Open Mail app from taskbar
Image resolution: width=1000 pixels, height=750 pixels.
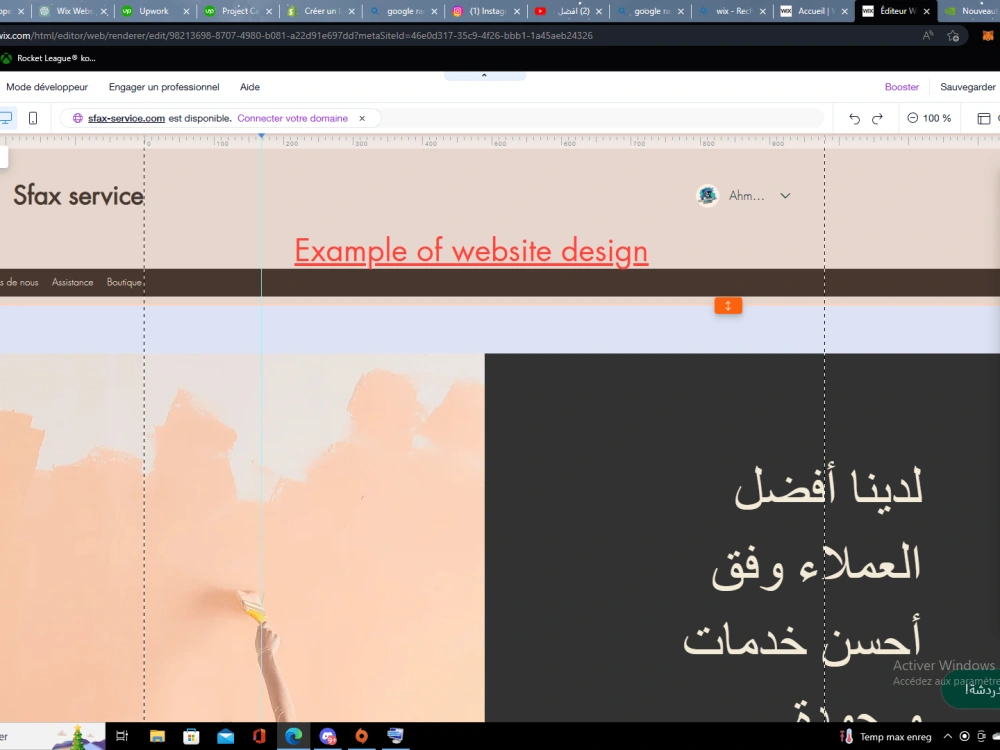tap(225, 736)
